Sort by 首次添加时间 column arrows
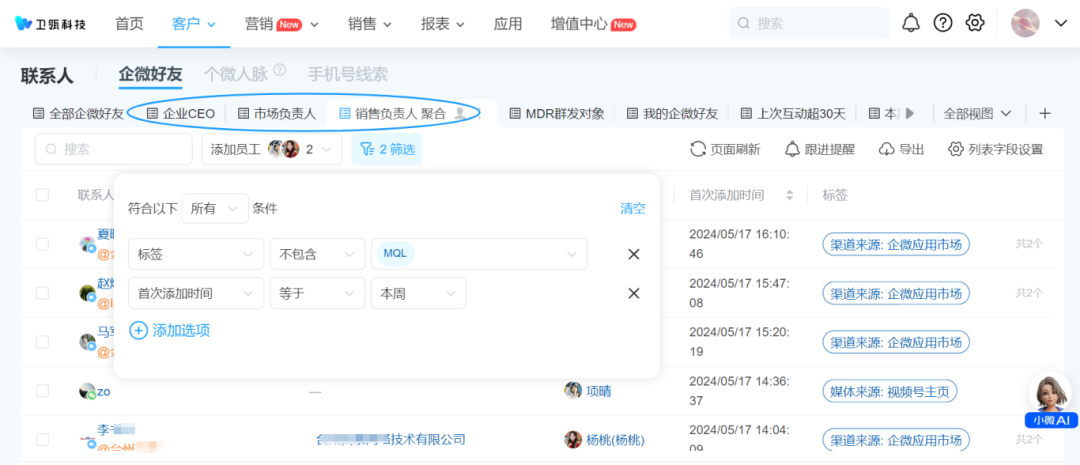The image size is (1080, 465). click(789, 195)
